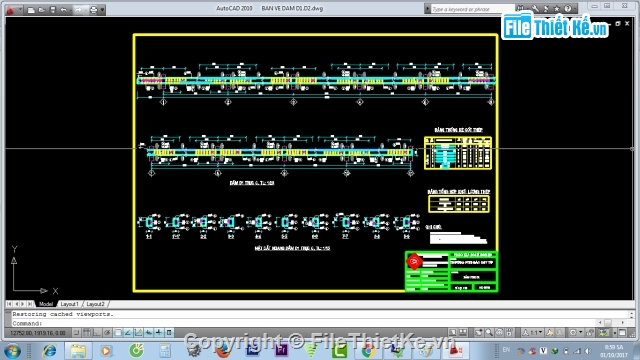
Task: Click the Zoom magnifier in status bar
Action: 489,333
